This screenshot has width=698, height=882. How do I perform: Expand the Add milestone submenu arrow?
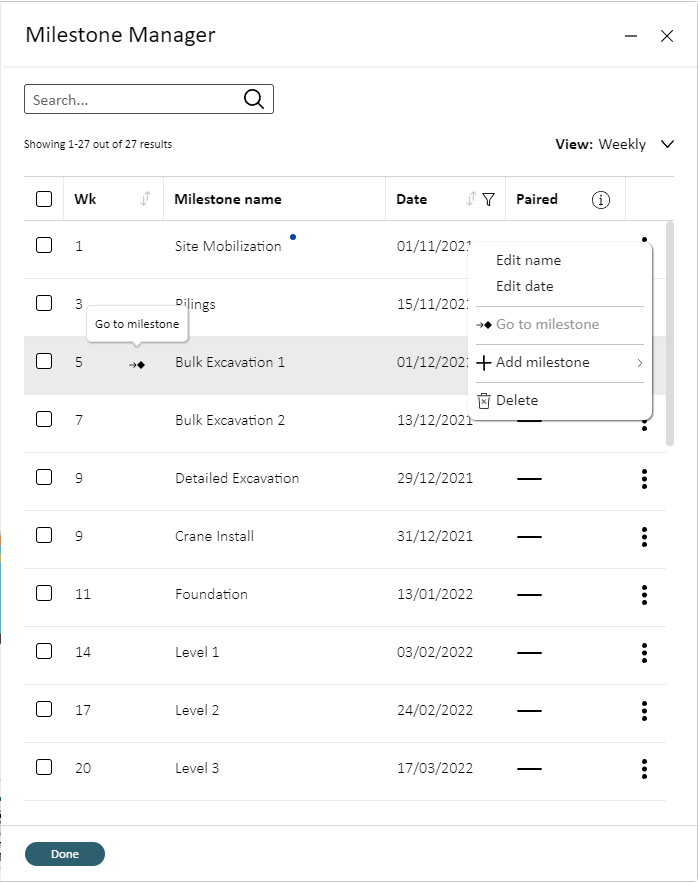640,363
